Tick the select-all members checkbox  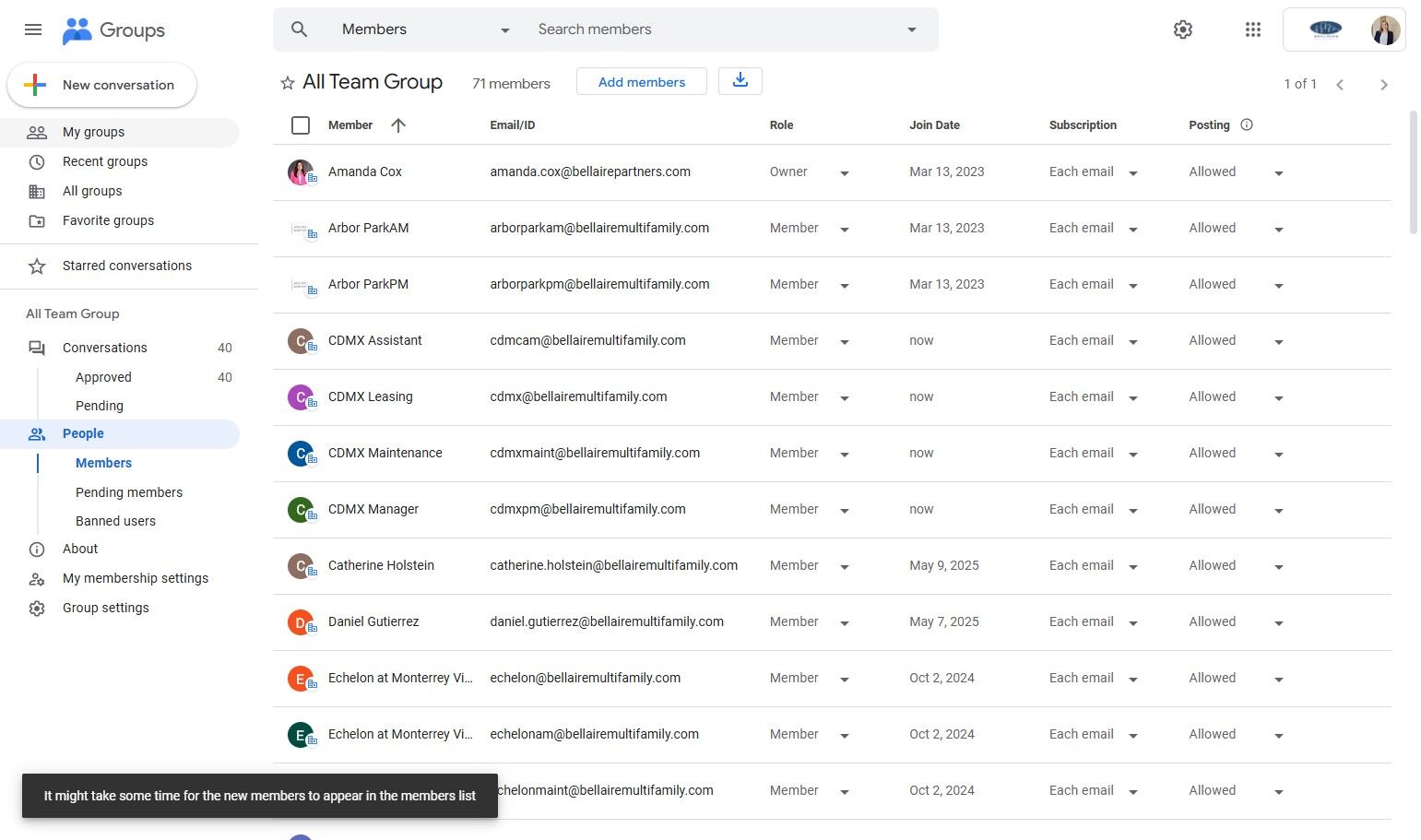pyautogui.click(x=301, y=125)
